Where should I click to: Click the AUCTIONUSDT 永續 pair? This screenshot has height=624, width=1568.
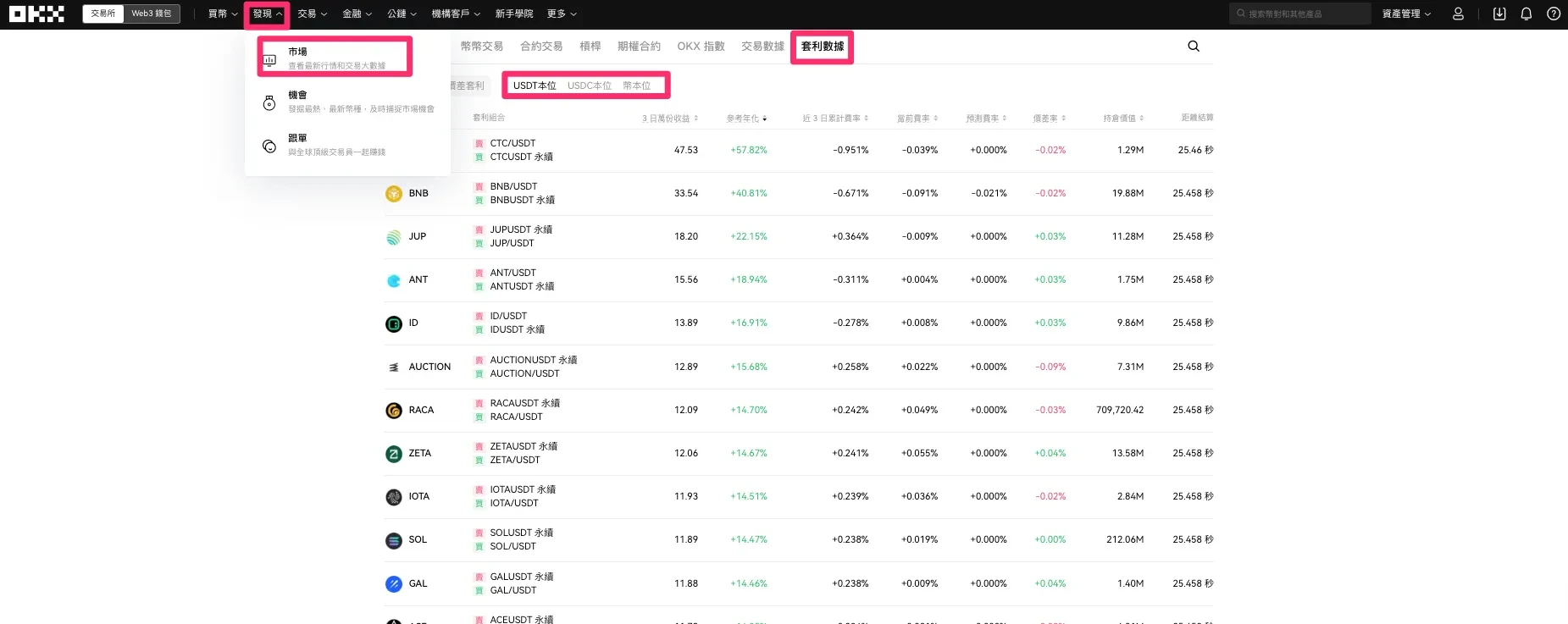(534, 360)
